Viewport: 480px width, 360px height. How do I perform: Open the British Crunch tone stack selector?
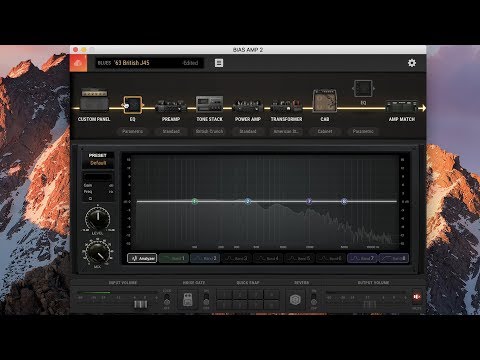pos(209,131)
